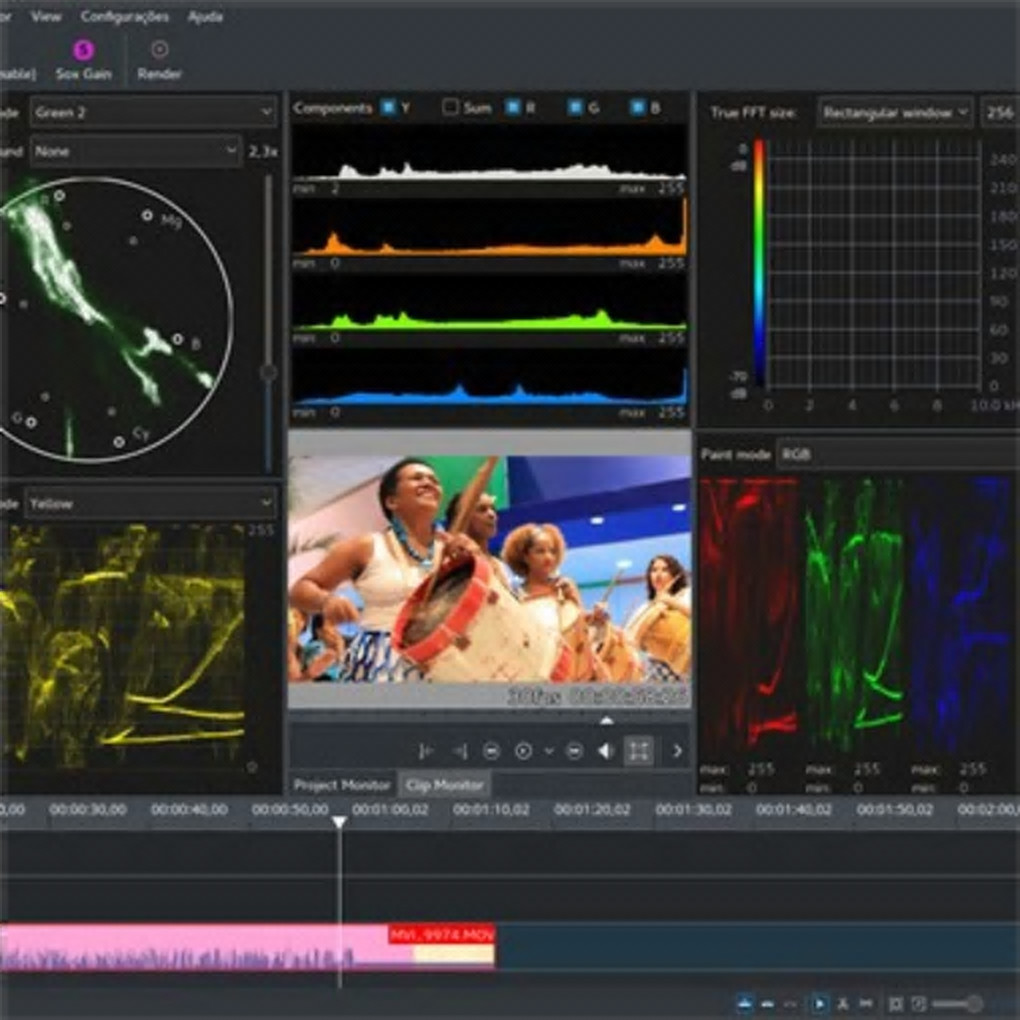Image resolution: width=1020 pixels, height=1020 pixels.
Task: Set zone in point in the monitor
Action: [x=426, y=751]
